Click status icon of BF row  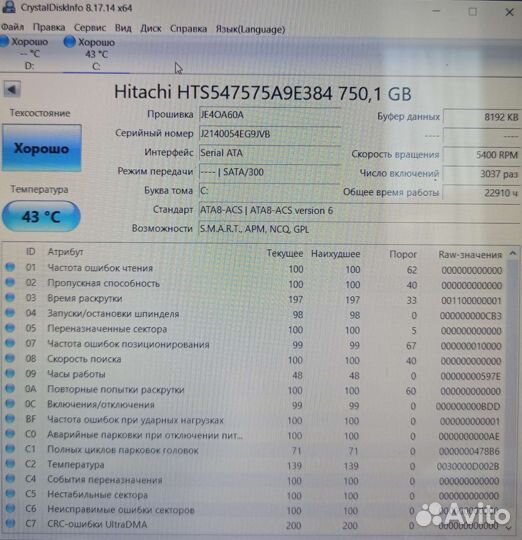click(10, 418)
